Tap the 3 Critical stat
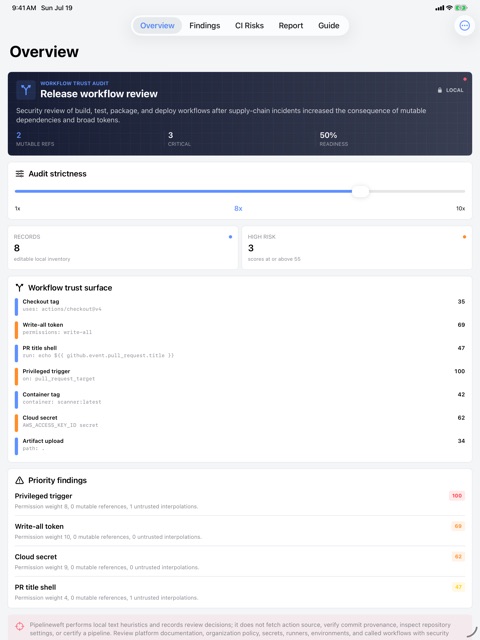Viewport: 480px width, 640px height. click(179, 139)
